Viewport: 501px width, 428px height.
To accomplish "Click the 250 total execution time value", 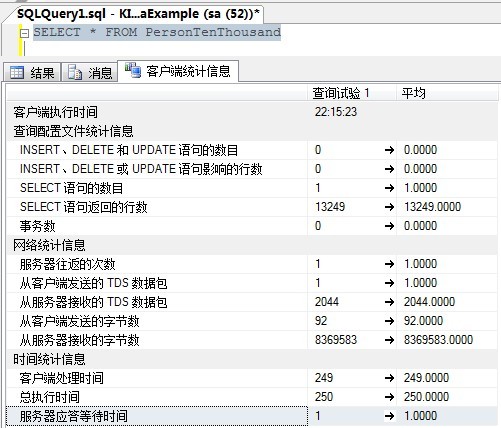I will click(324, 397).
